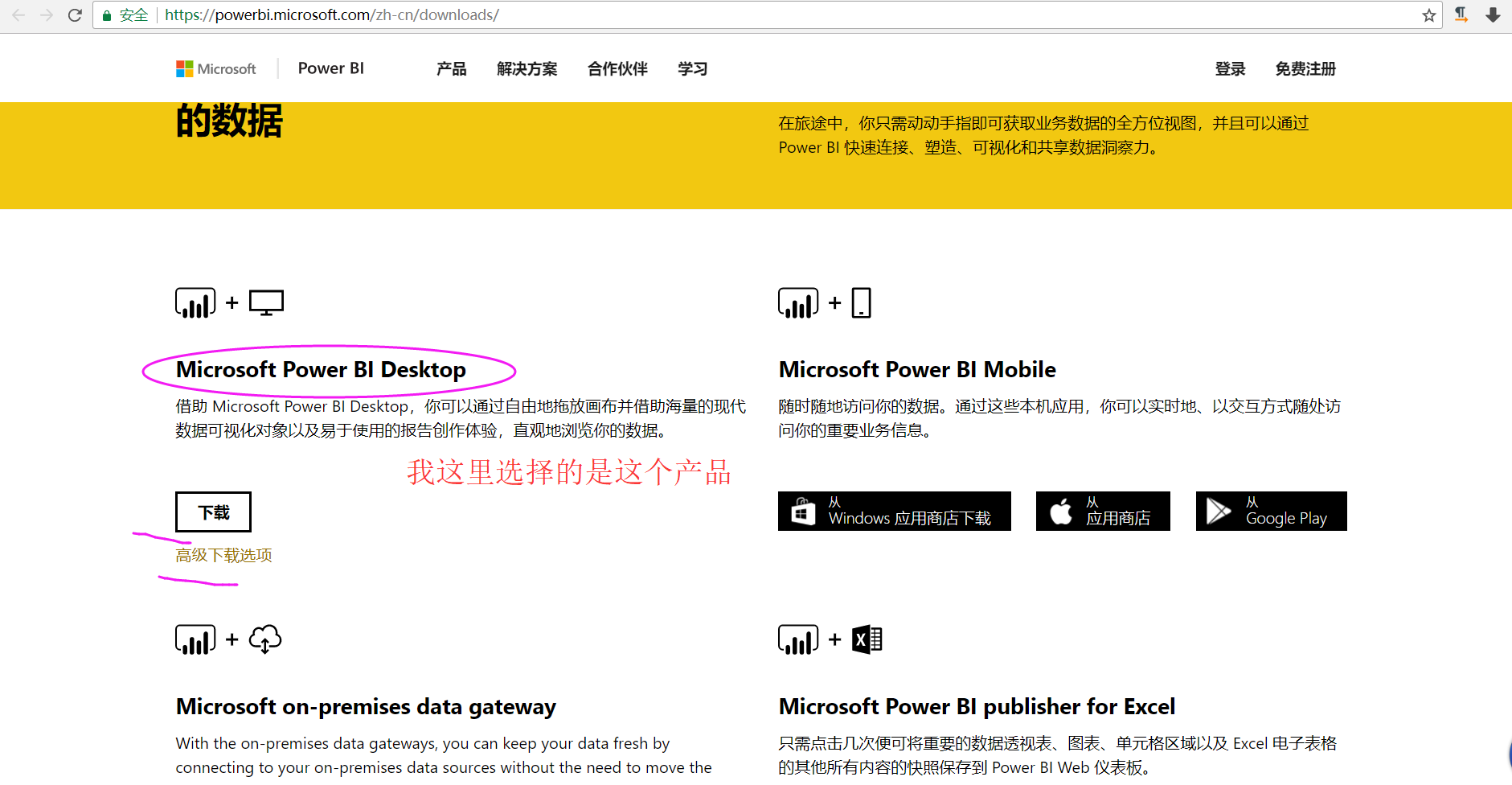Click the green secure padlock icon

coord(106,15)
